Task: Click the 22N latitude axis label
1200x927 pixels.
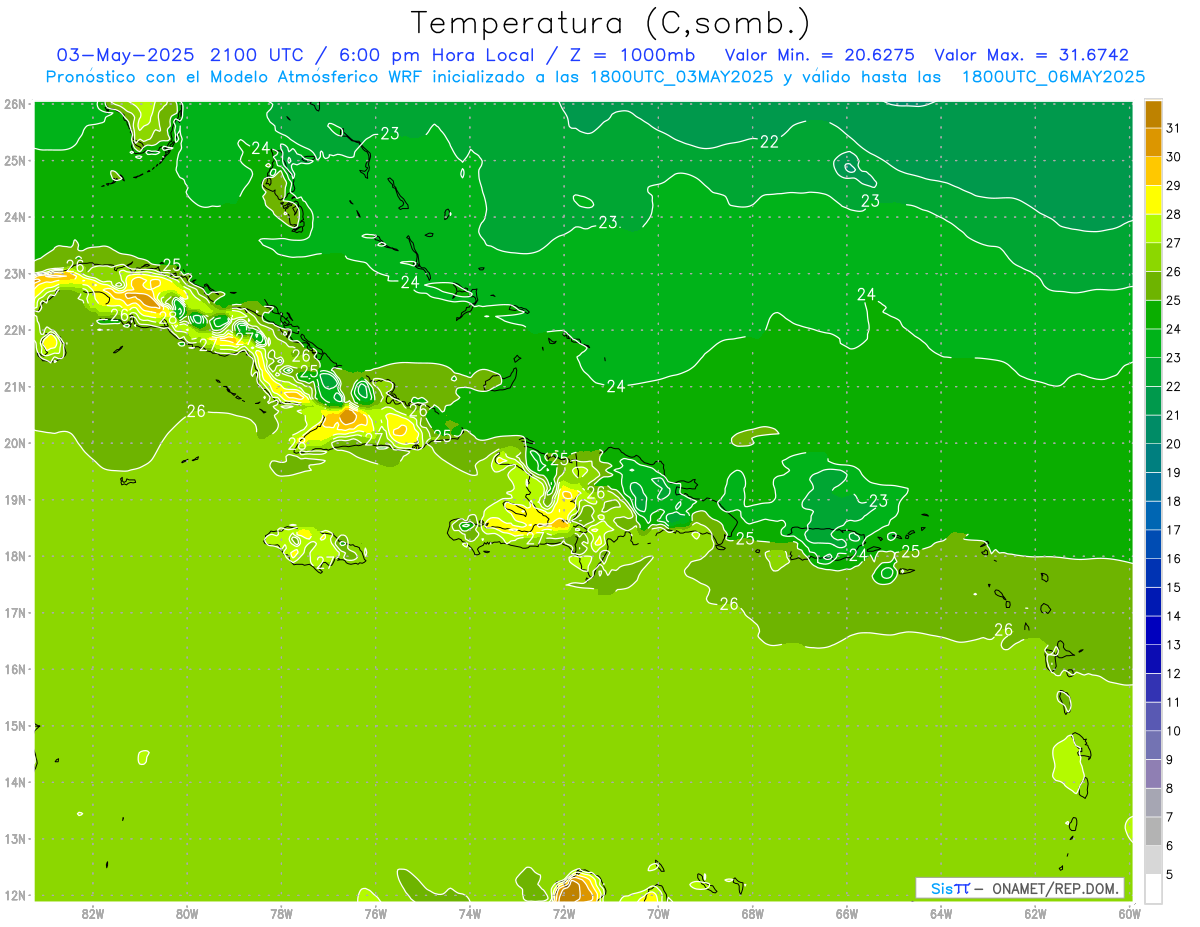Action: tap(14, 330)
